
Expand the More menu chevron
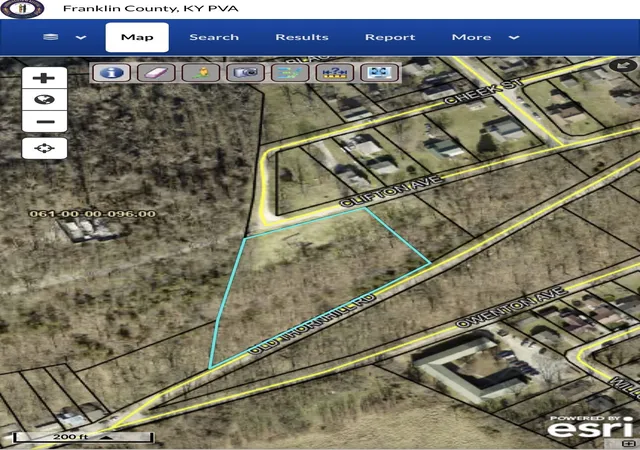point(514,38)
